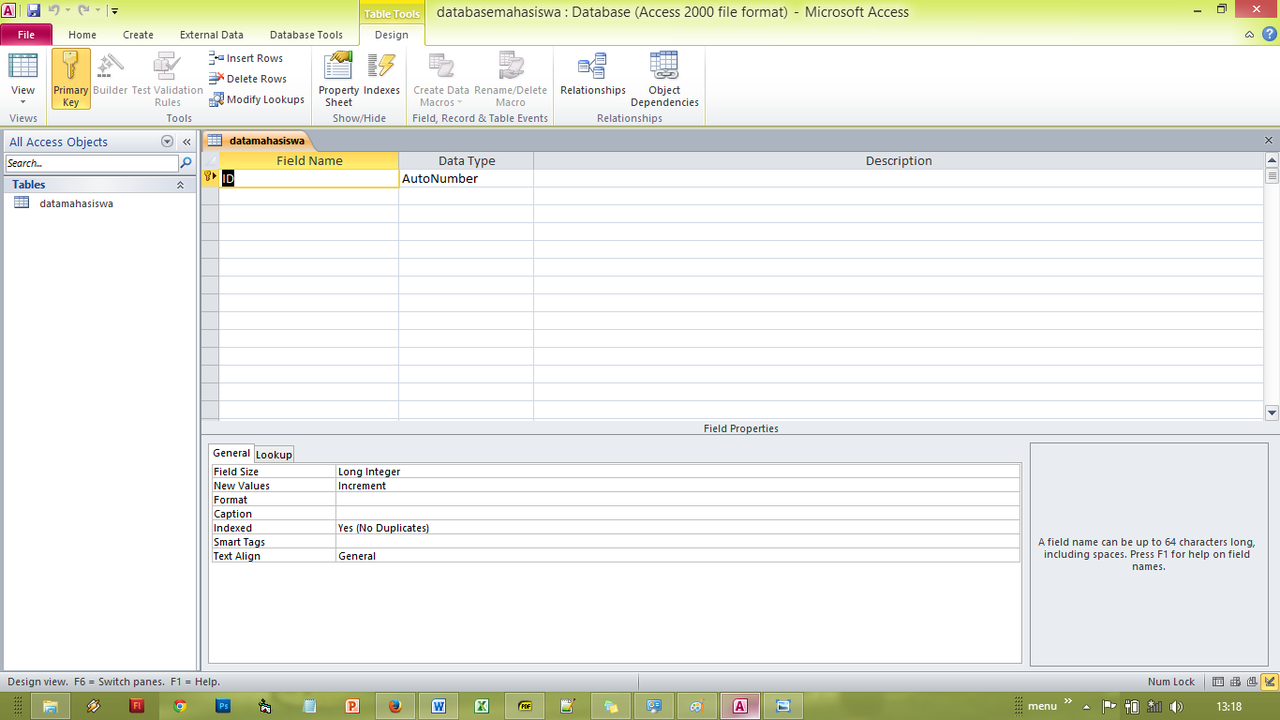Switch to the Create ribbon tab

[138, 35]
